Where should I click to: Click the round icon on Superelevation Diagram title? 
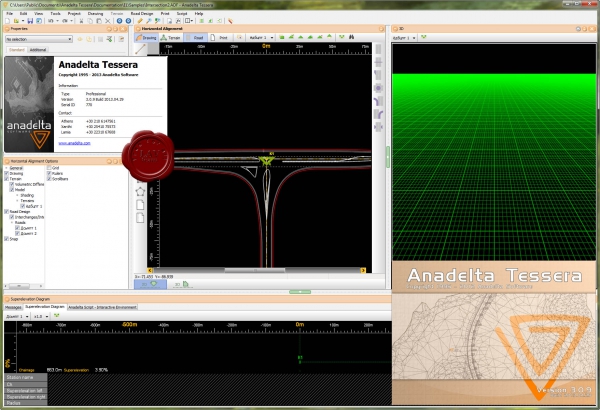(x=7, y=299)
